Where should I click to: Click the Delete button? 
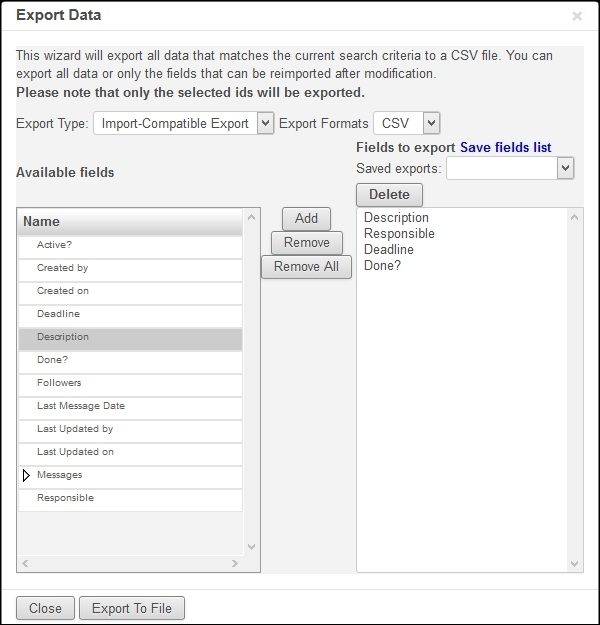tap(389, 195)
